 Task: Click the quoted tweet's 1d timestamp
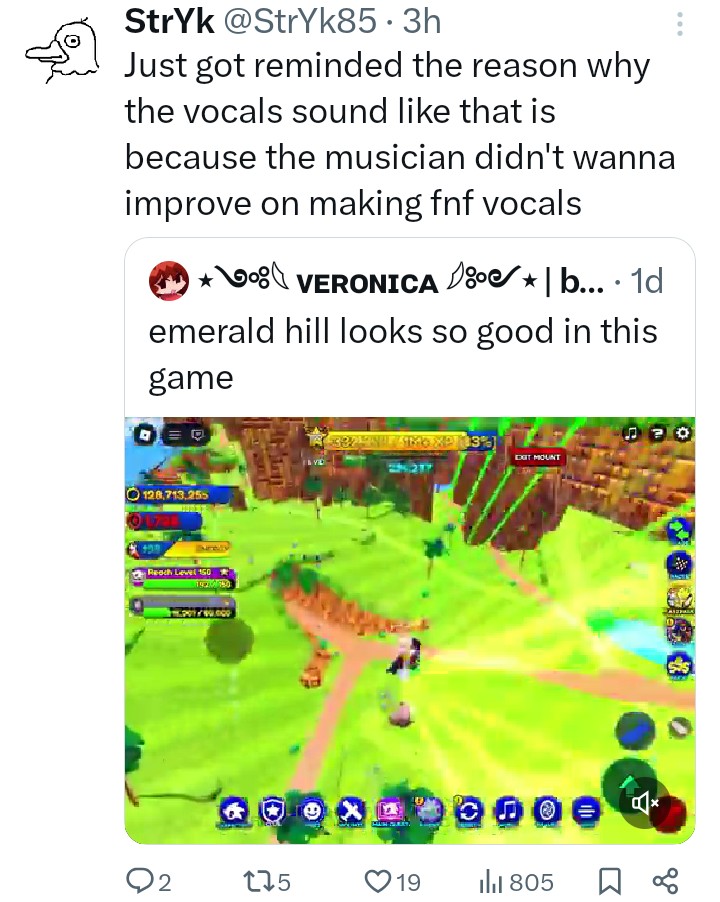647,281
